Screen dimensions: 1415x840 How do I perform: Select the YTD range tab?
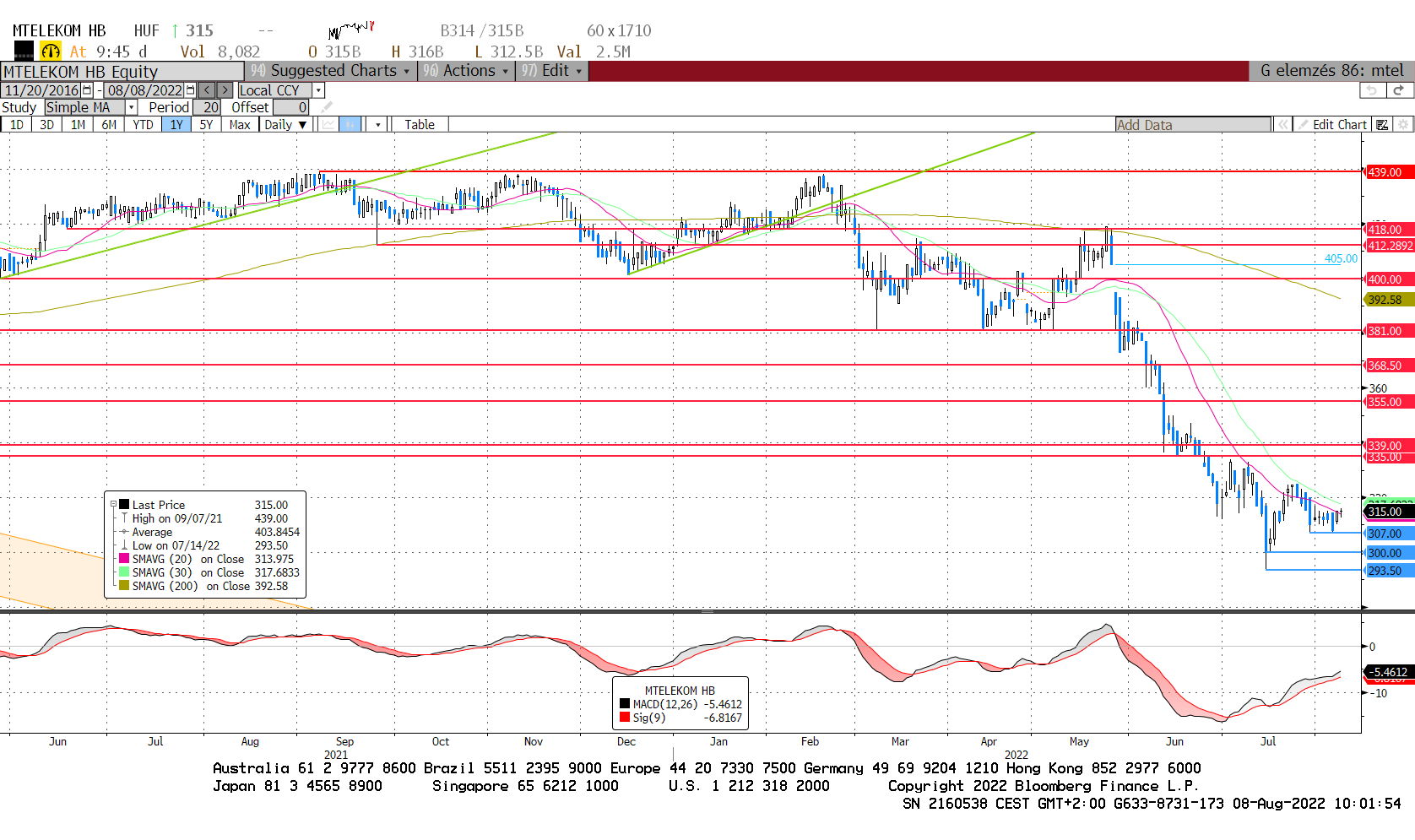(143, 125)
